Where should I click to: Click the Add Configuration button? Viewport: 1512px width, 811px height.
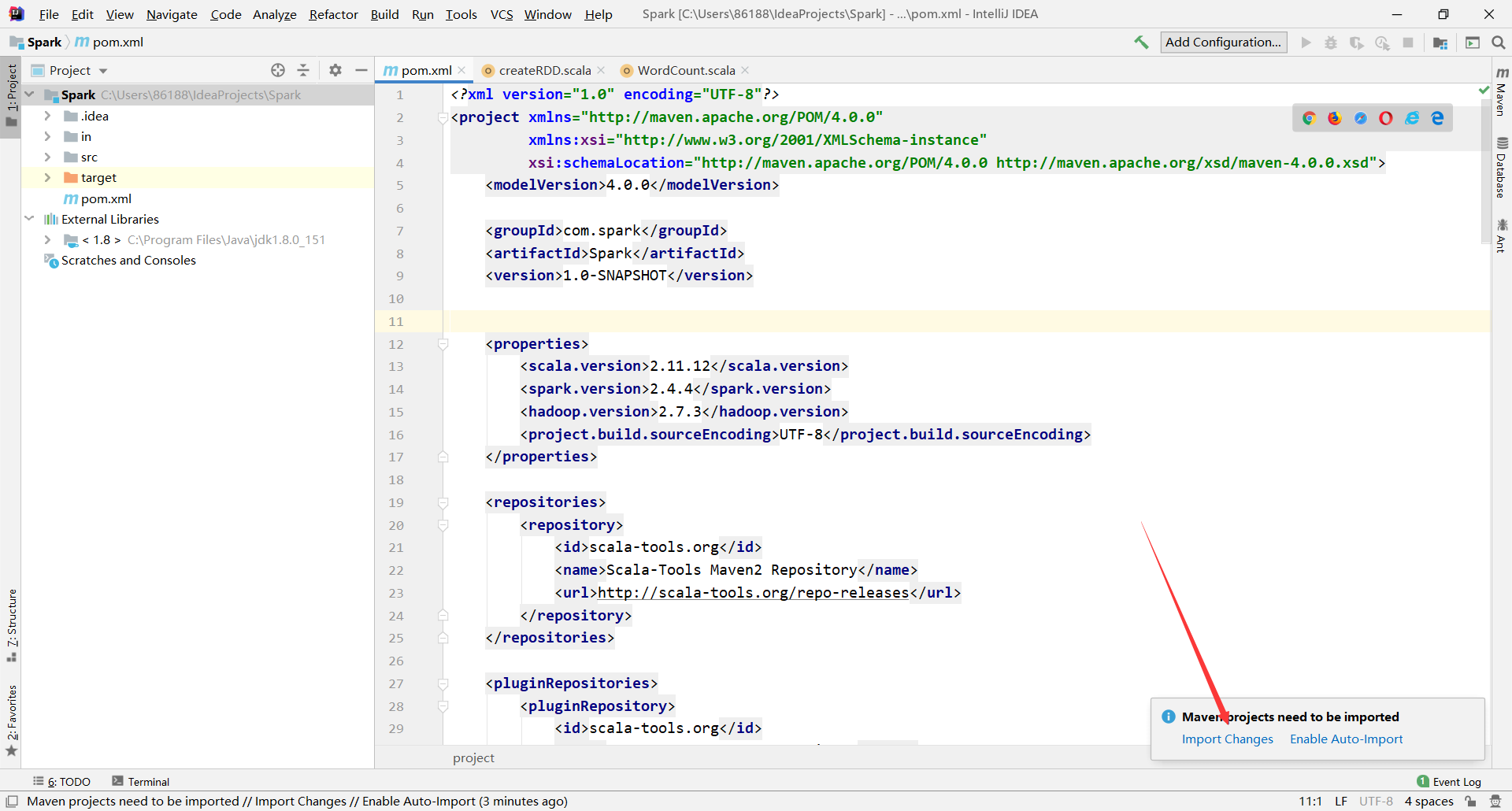(x=1223, y=42)
